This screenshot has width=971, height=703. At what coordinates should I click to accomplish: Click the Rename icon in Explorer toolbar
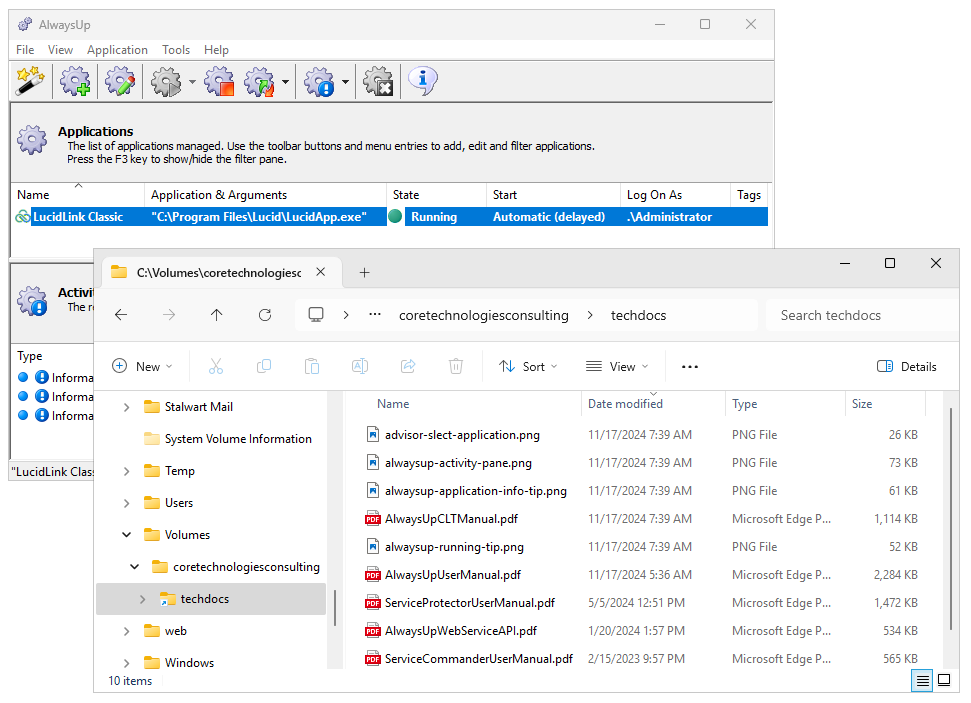coord(360,367)
